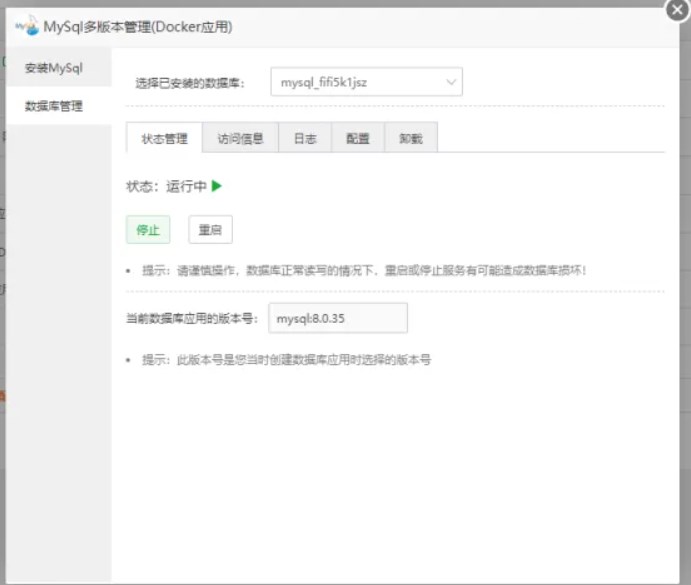Open the 日志 tab
This screenshot has width=691, height=585.
305,139
